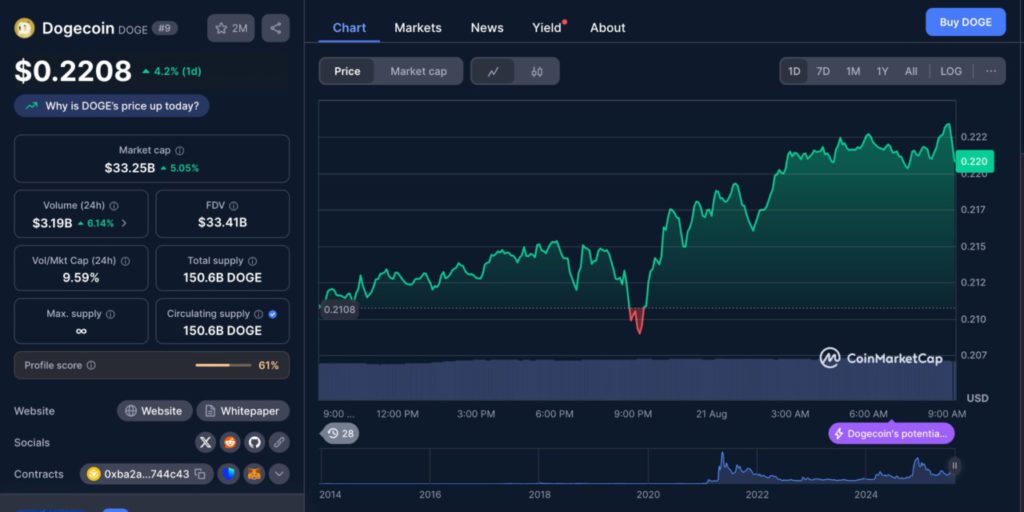Click the Profile score progress bar
Viewport: 1024px width, 512px height.
[x=223, y=365]
